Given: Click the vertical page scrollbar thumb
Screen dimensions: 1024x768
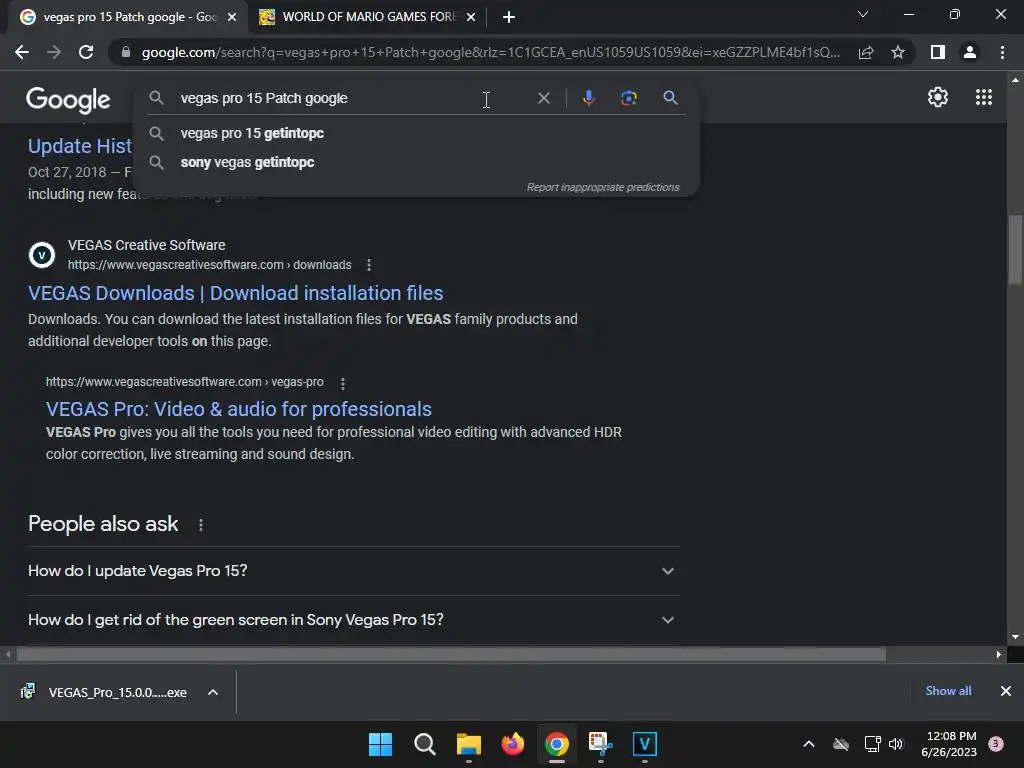Looking at the screenshot, I should pyautogui.click(x=1015, y=250).
